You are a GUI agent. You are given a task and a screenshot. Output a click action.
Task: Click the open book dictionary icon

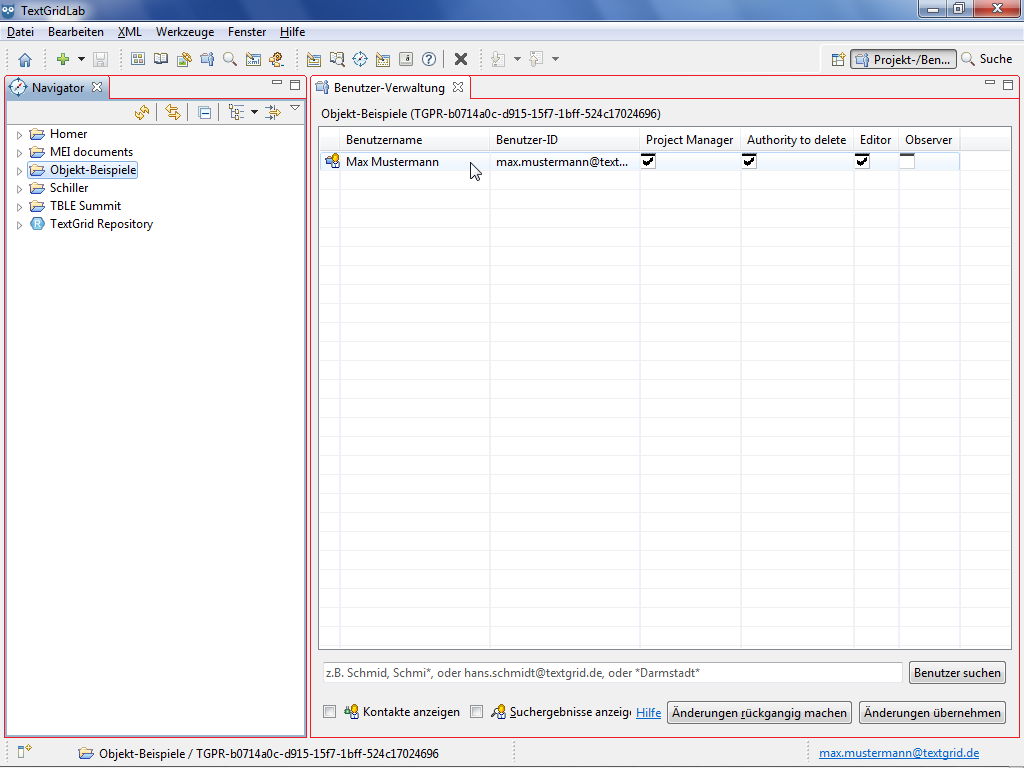(x=161, y=60)
